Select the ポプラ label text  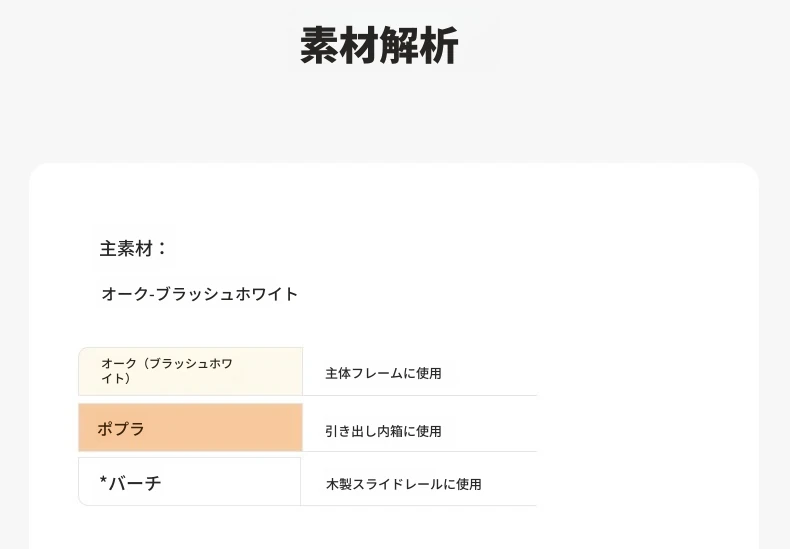(121, 429)
